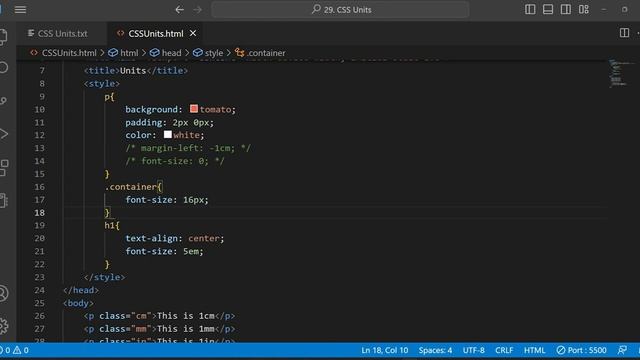The height and width of the screenshot is (360, 640).
Task: Click the white color swatch
Action: pyautogui.click(x=168, y=134)
